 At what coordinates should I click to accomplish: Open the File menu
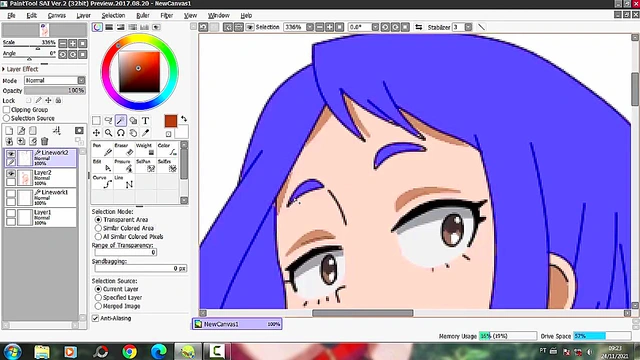[11, 15]
